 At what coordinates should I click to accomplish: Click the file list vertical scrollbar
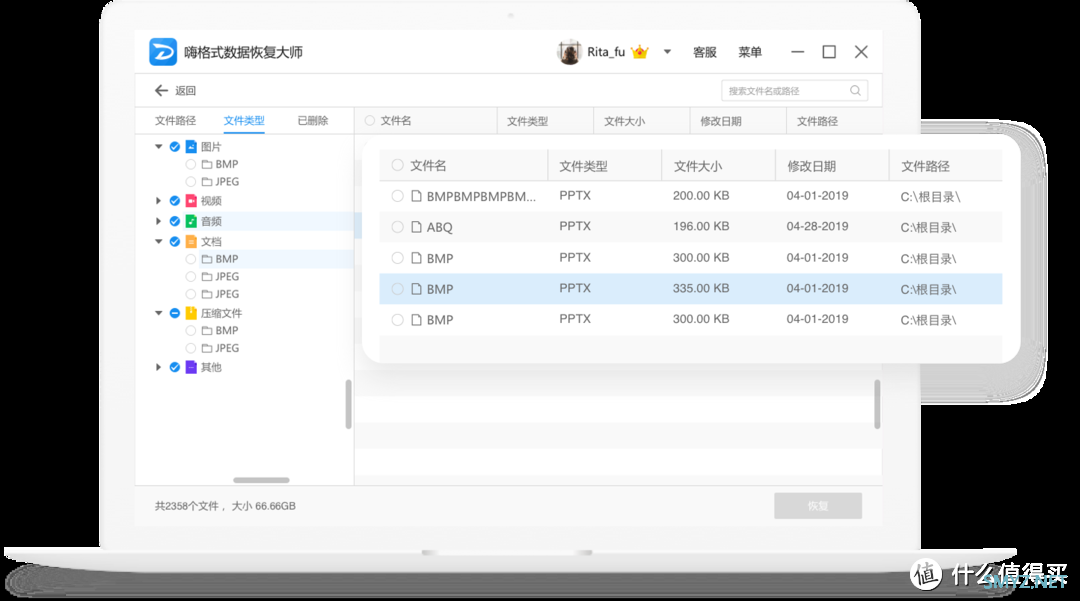point(877,404)
